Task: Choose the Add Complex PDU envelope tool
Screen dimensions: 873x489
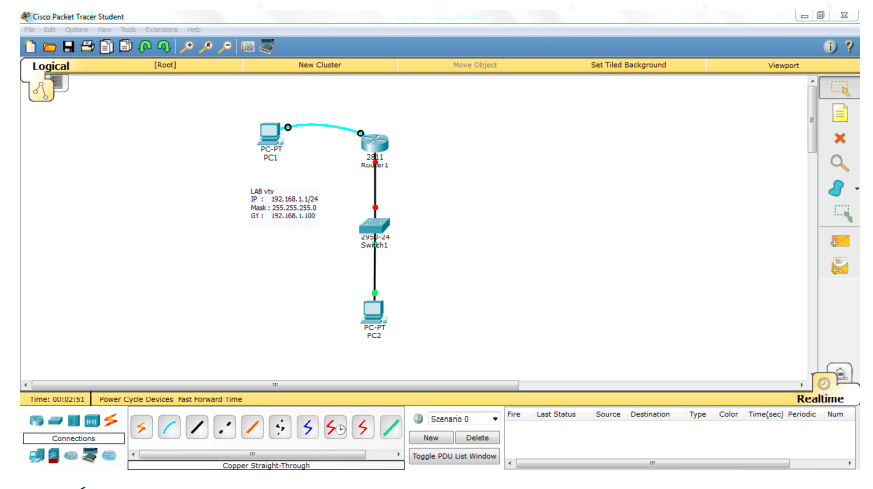Action: click(840, 266)
